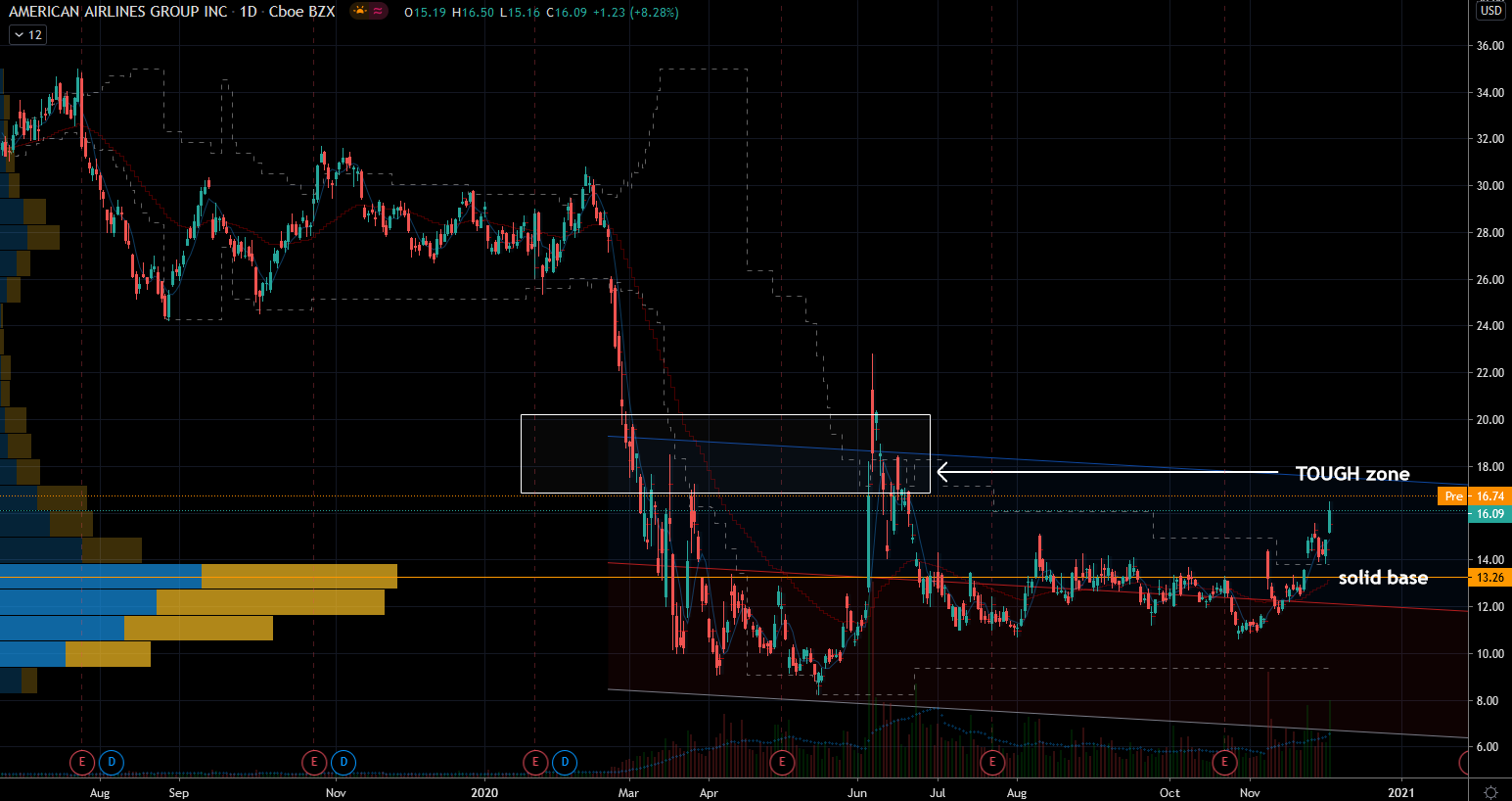Click the 8.00 price axis label
Screen dimensions: 1512x801
coord(1489,701)
